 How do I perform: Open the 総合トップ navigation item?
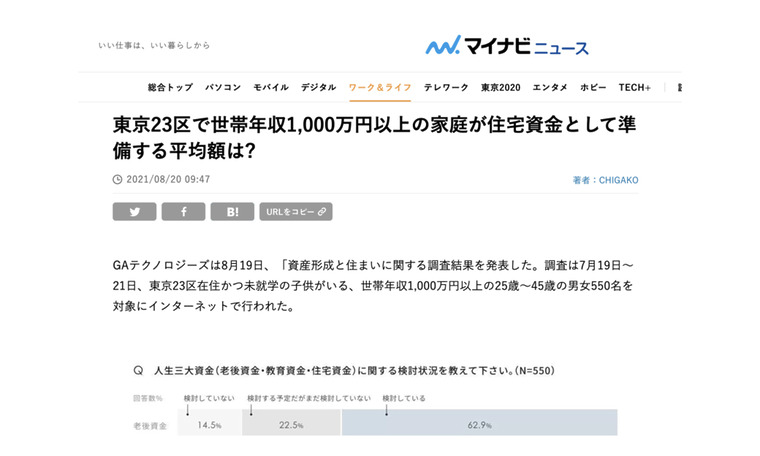tap(170, 88)
